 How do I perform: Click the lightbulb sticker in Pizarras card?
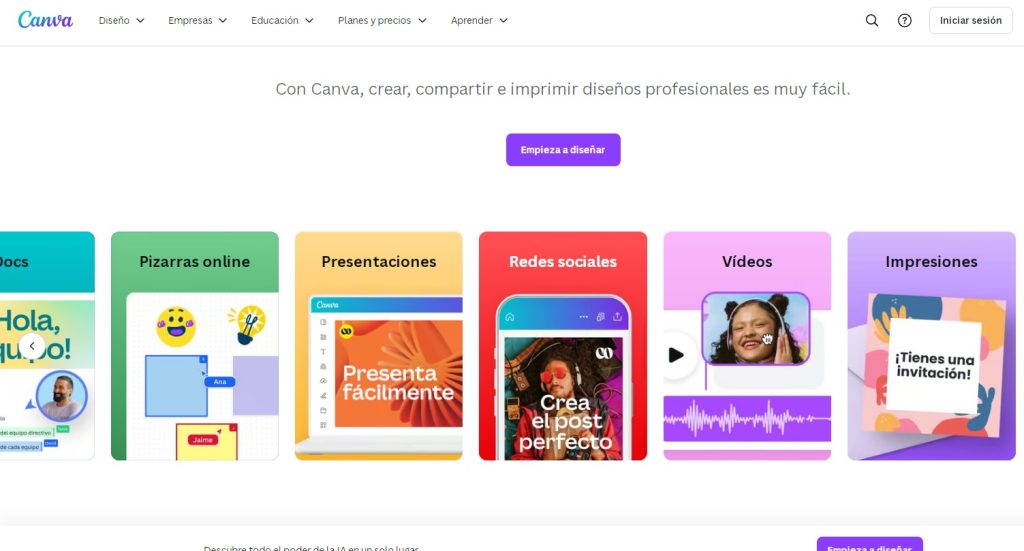click(x=248, y=324)
